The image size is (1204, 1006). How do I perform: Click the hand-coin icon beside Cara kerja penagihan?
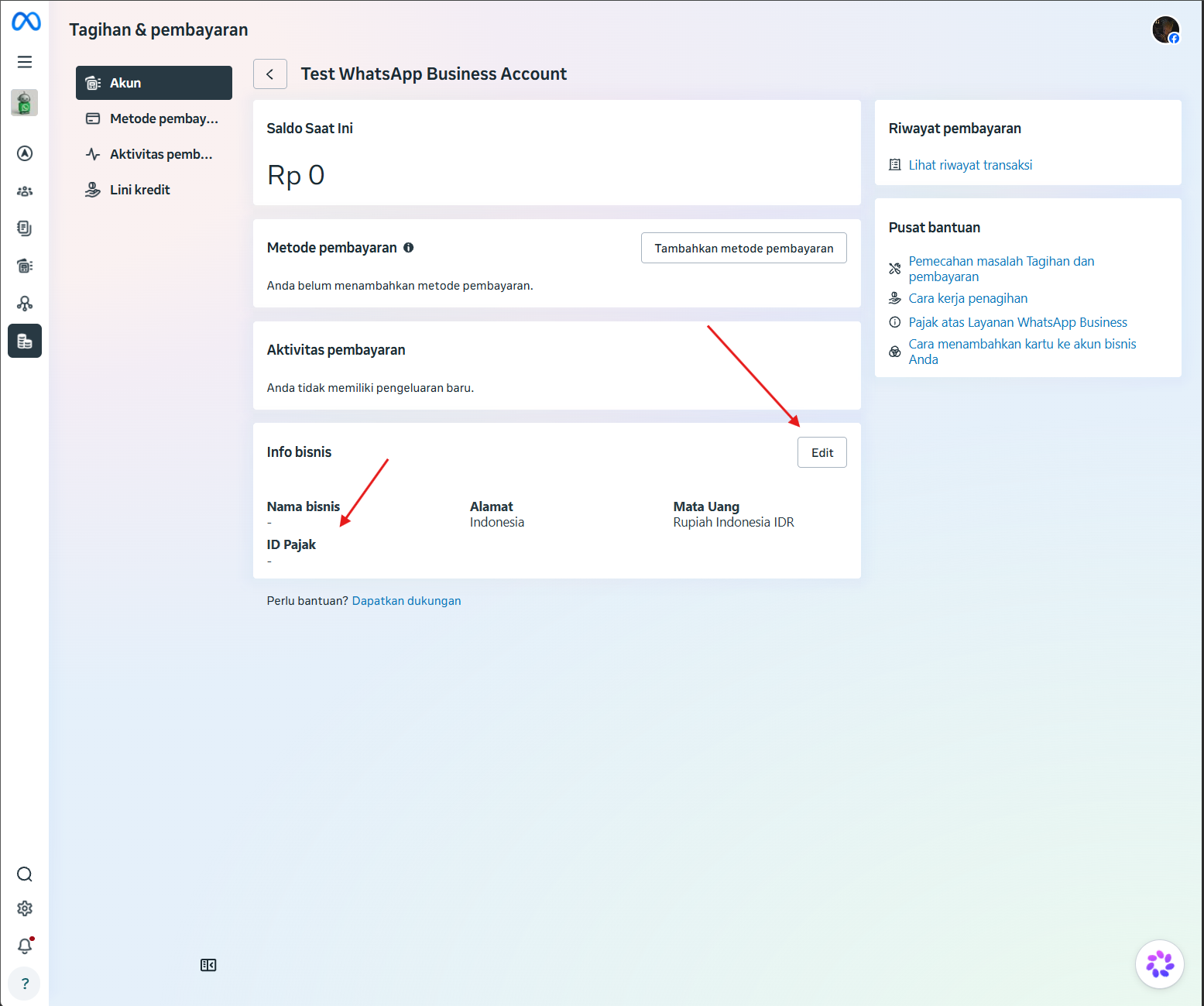[895, 298]
